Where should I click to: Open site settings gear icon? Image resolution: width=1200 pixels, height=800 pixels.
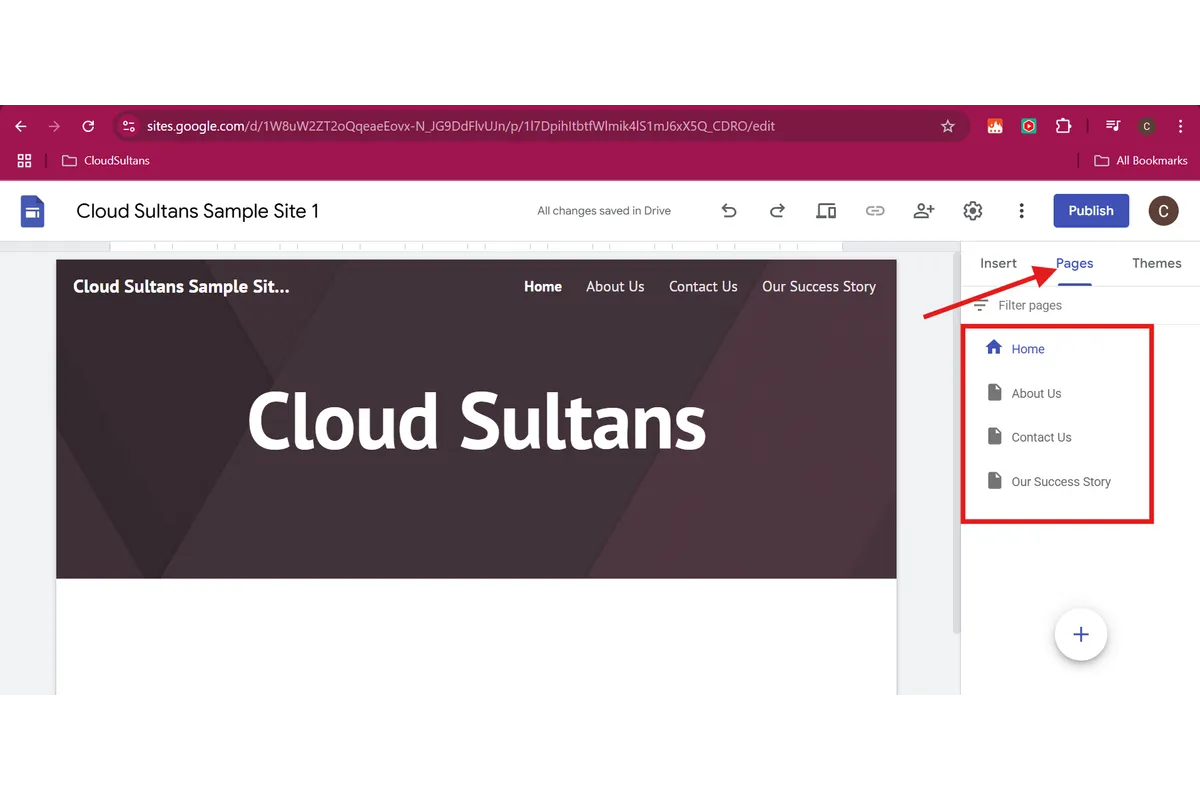click(973, 211)
